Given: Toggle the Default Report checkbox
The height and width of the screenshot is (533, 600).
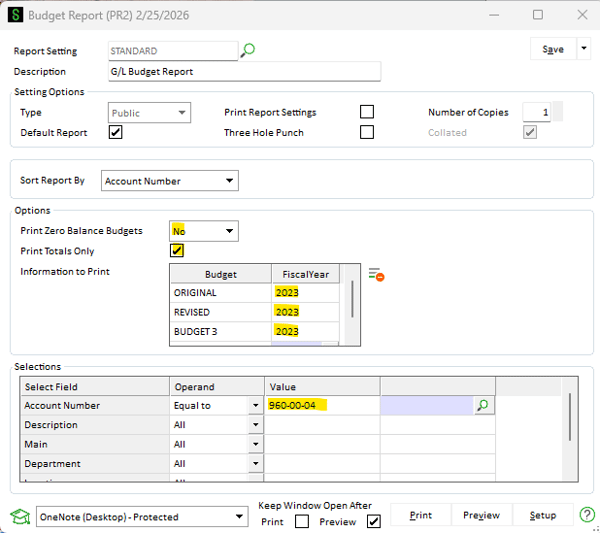Looking at the screenshot, I should point(115,133).
